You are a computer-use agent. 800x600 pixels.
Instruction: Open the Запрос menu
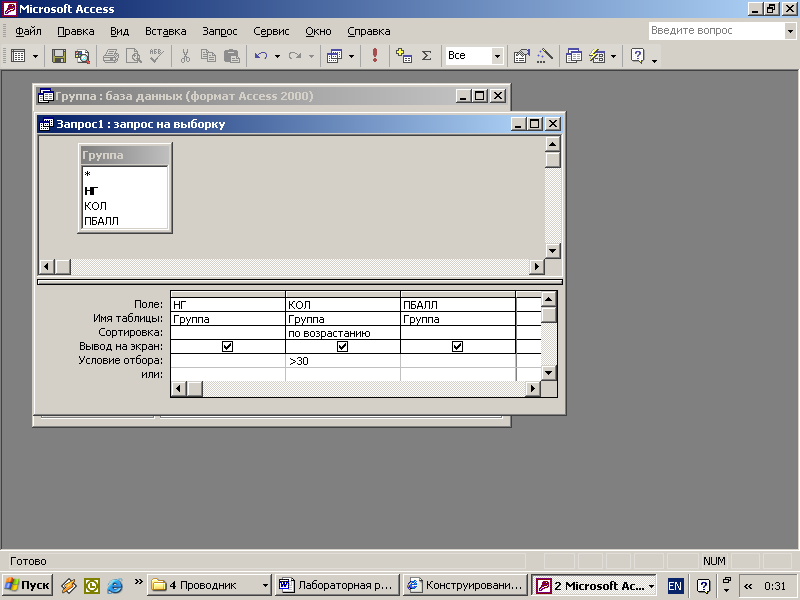pyautogui.click(x=219, y=31)
